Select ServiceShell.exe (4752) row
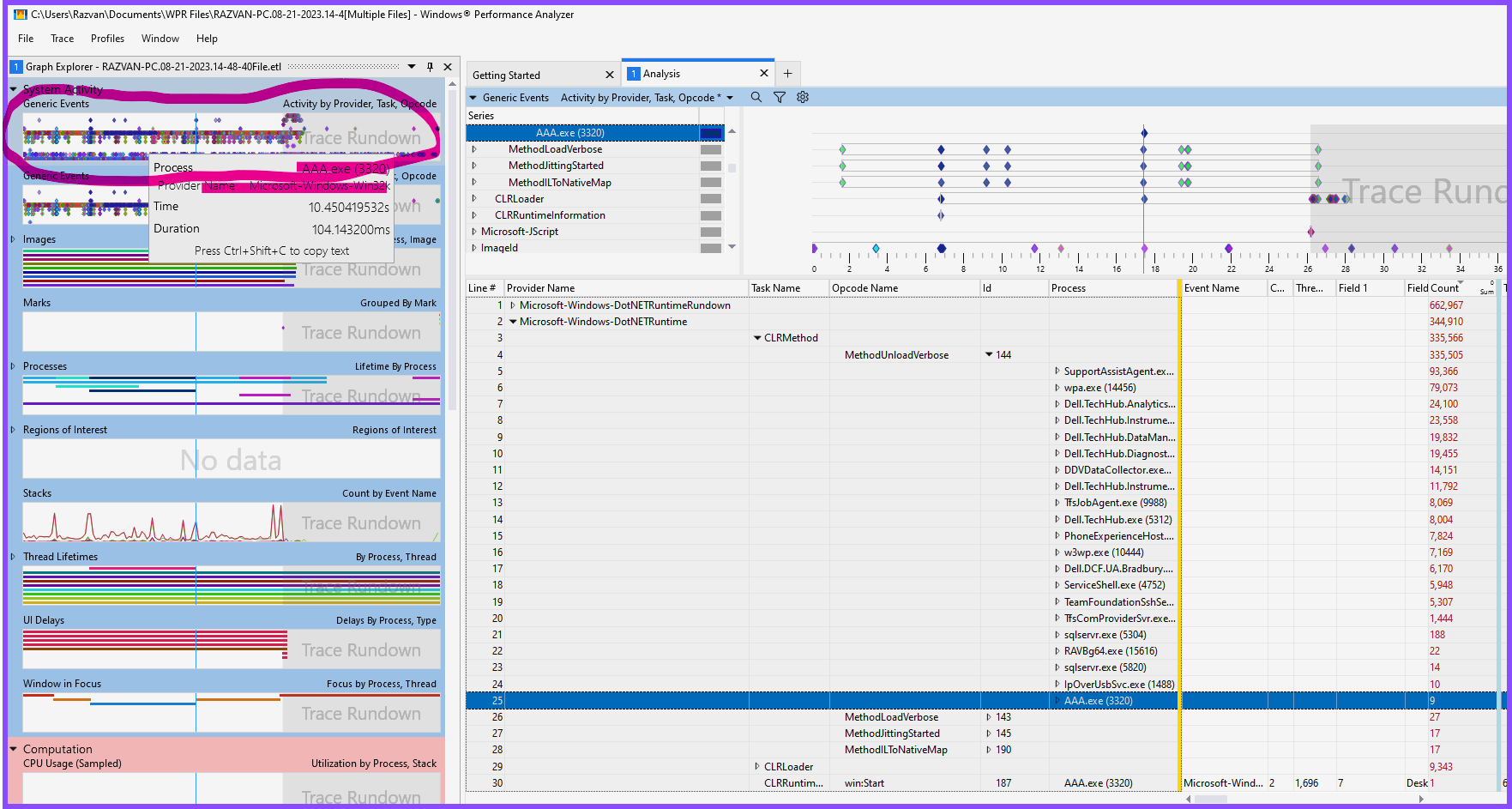This screenshot has width=1512, height=809. [1114, 585]
